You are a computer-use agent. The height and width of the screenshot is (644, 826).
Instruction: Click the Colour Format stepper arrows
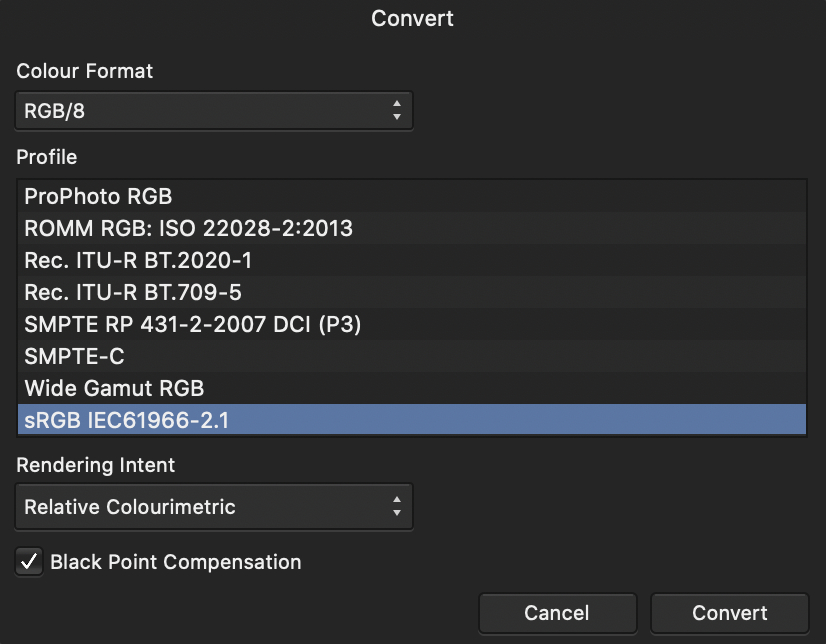[397, 110]
